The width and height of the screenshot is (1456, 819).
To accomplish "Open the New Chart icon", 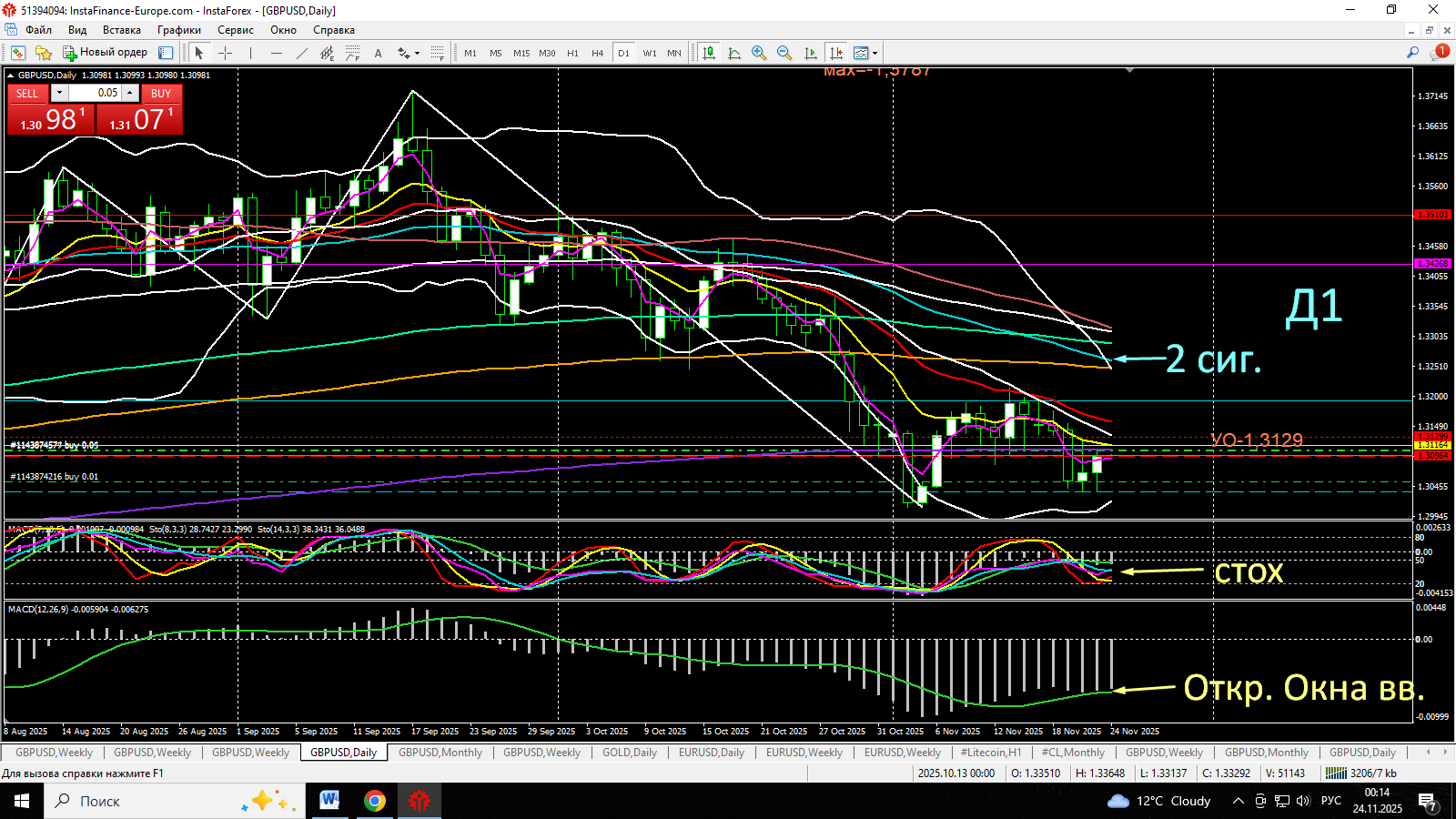I will [x=18, y=53].
